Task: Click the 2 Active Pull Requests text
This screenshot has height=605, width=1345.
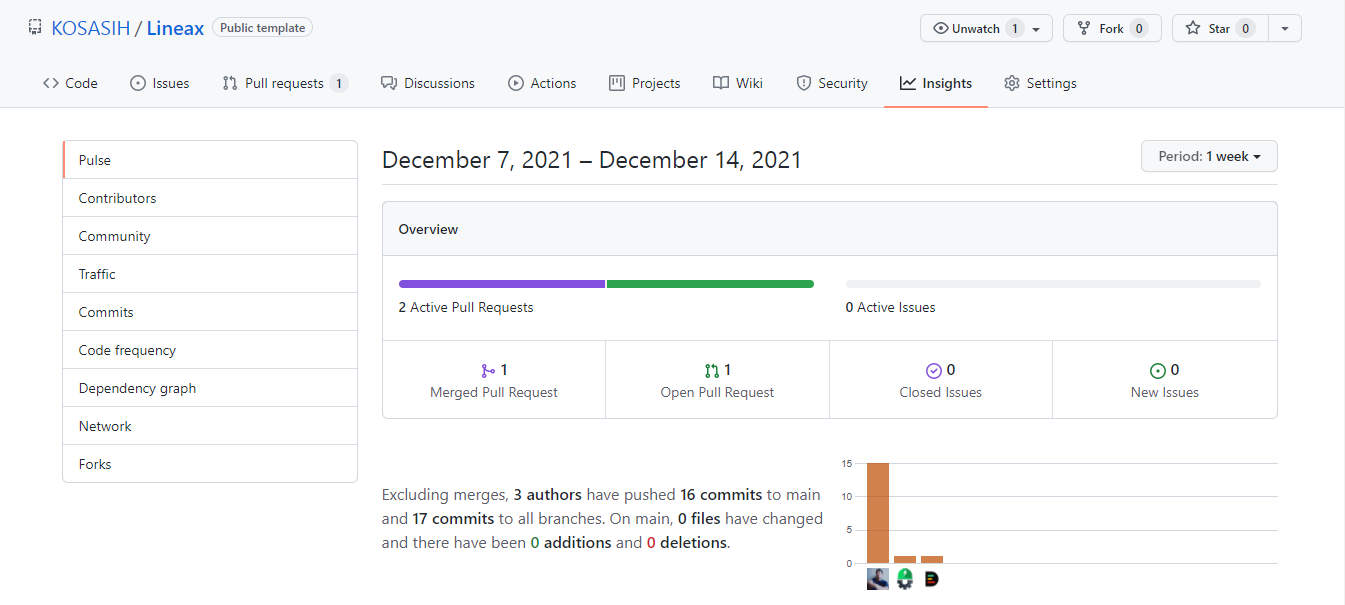Action: [x=466, y=307]
